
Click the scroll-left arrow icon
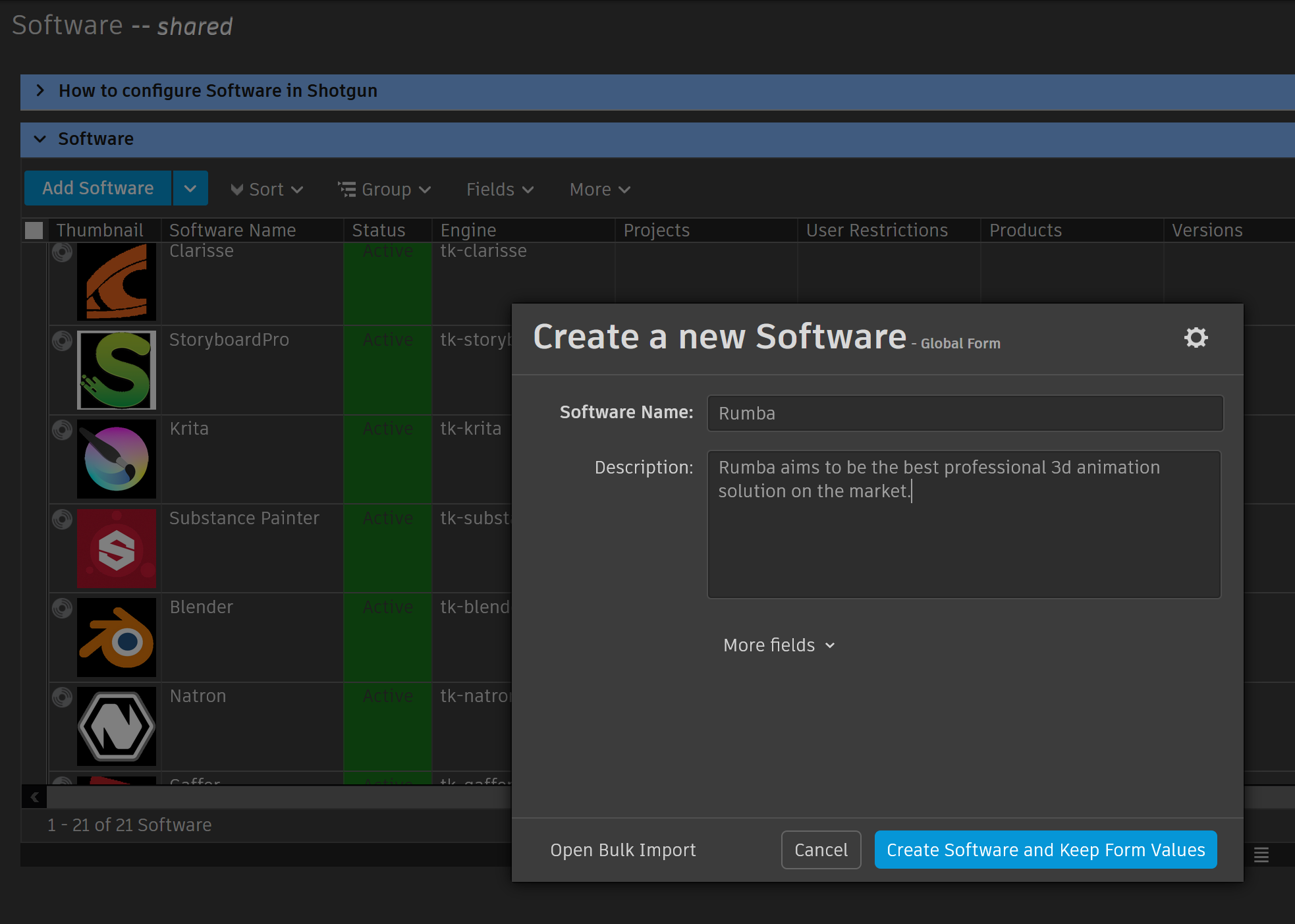34,798
